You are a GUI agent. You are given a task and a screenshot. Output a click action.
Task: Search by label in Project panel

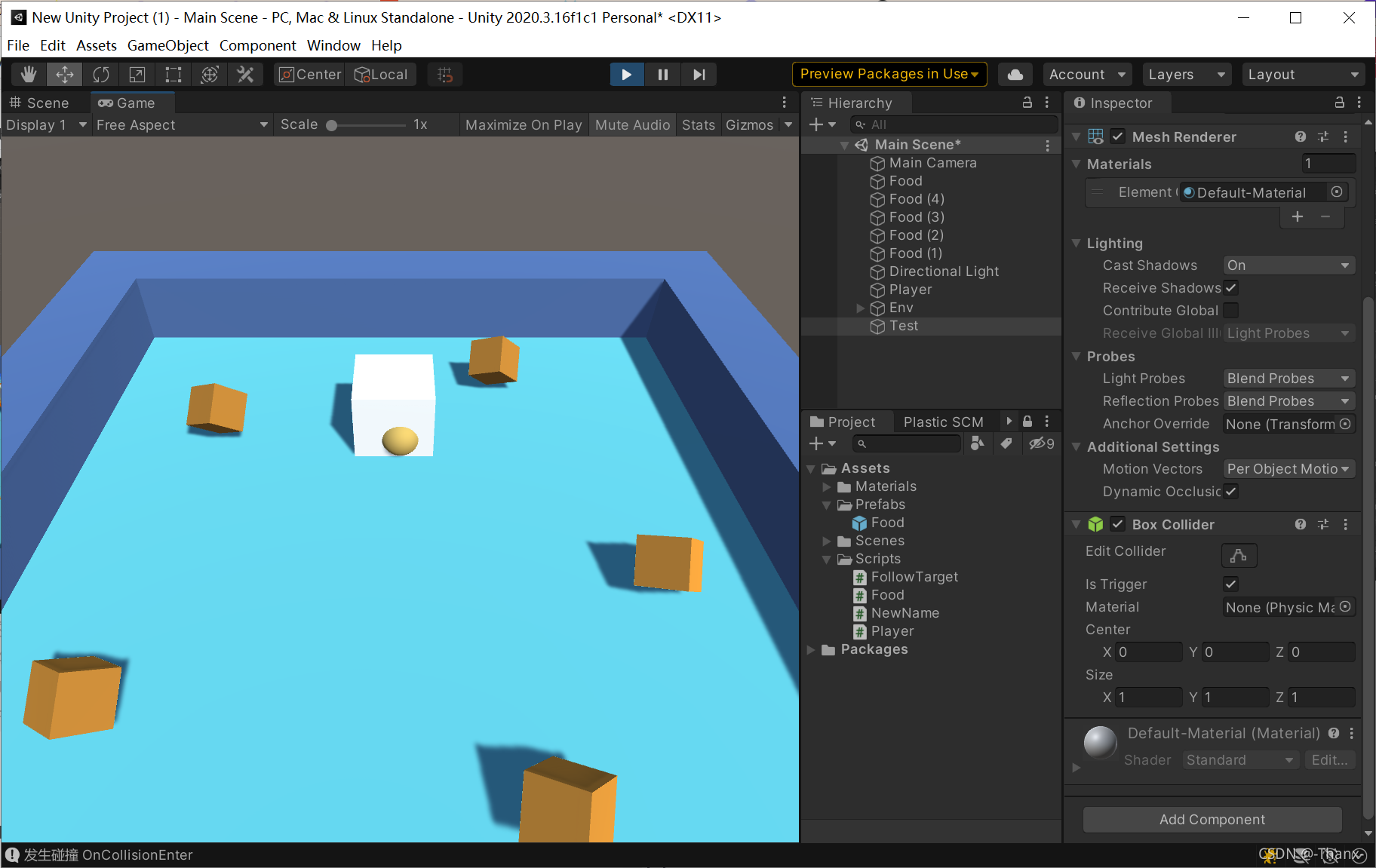click(x=1006, y=443)
